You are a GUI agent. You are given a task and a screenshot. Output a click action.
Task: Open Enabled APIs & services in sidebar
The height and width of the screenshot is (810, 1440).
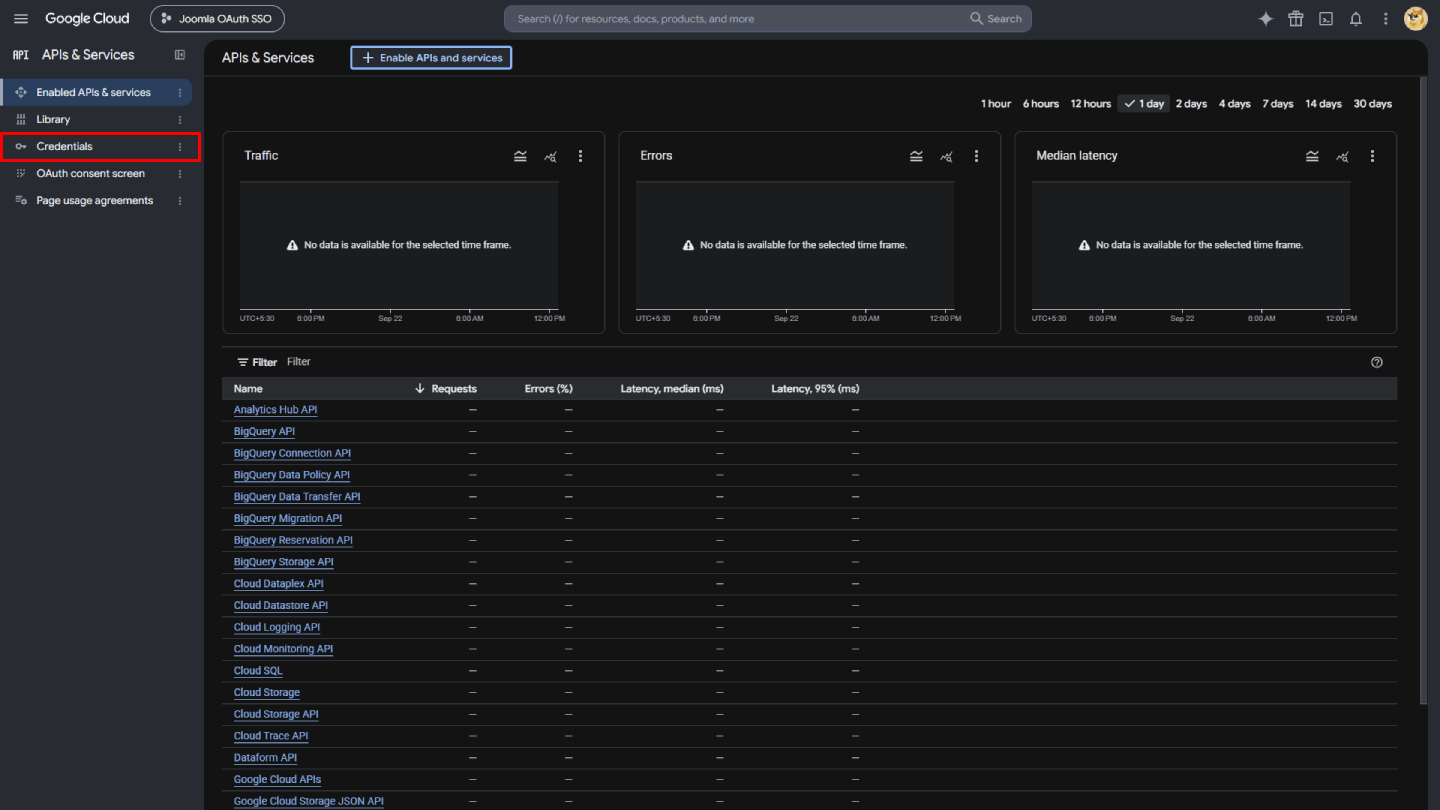click(x=96, y=92)
